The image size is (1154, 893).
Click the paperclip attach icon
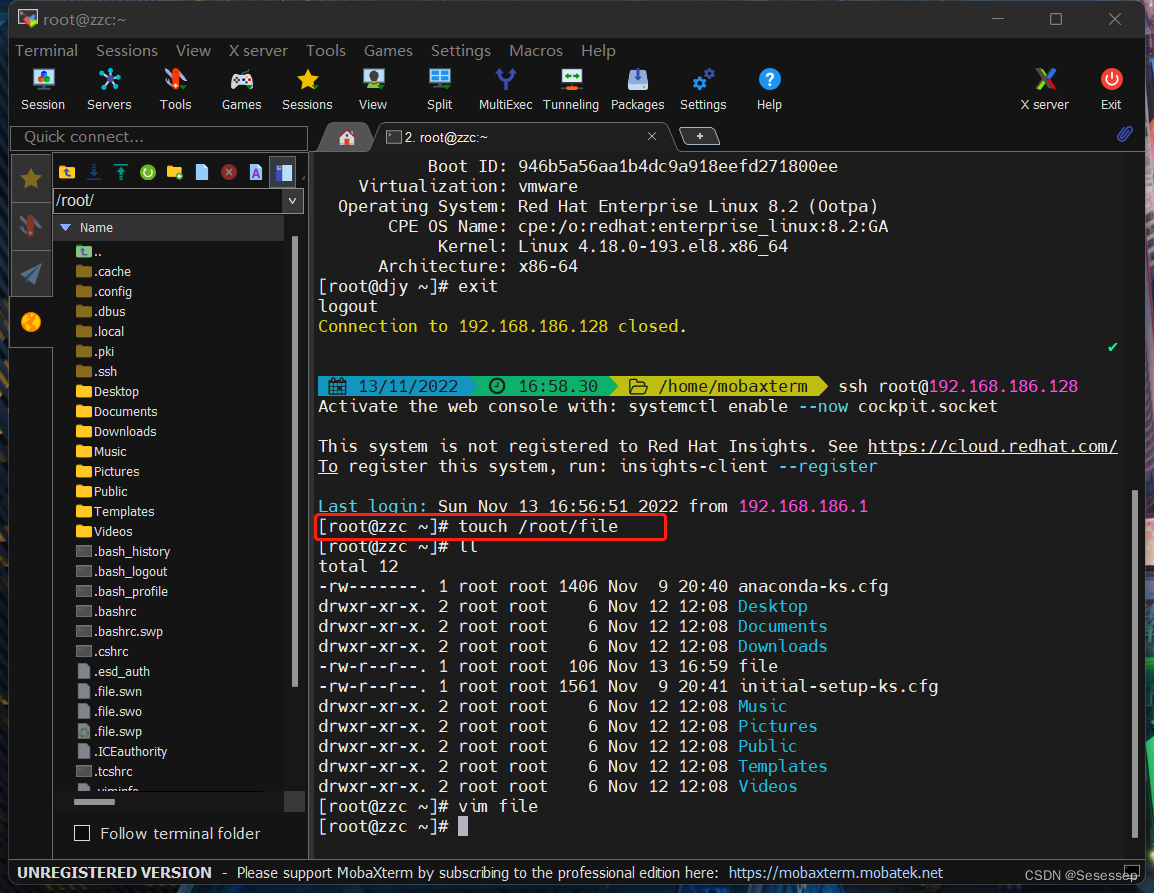[x=1125, y=134]
